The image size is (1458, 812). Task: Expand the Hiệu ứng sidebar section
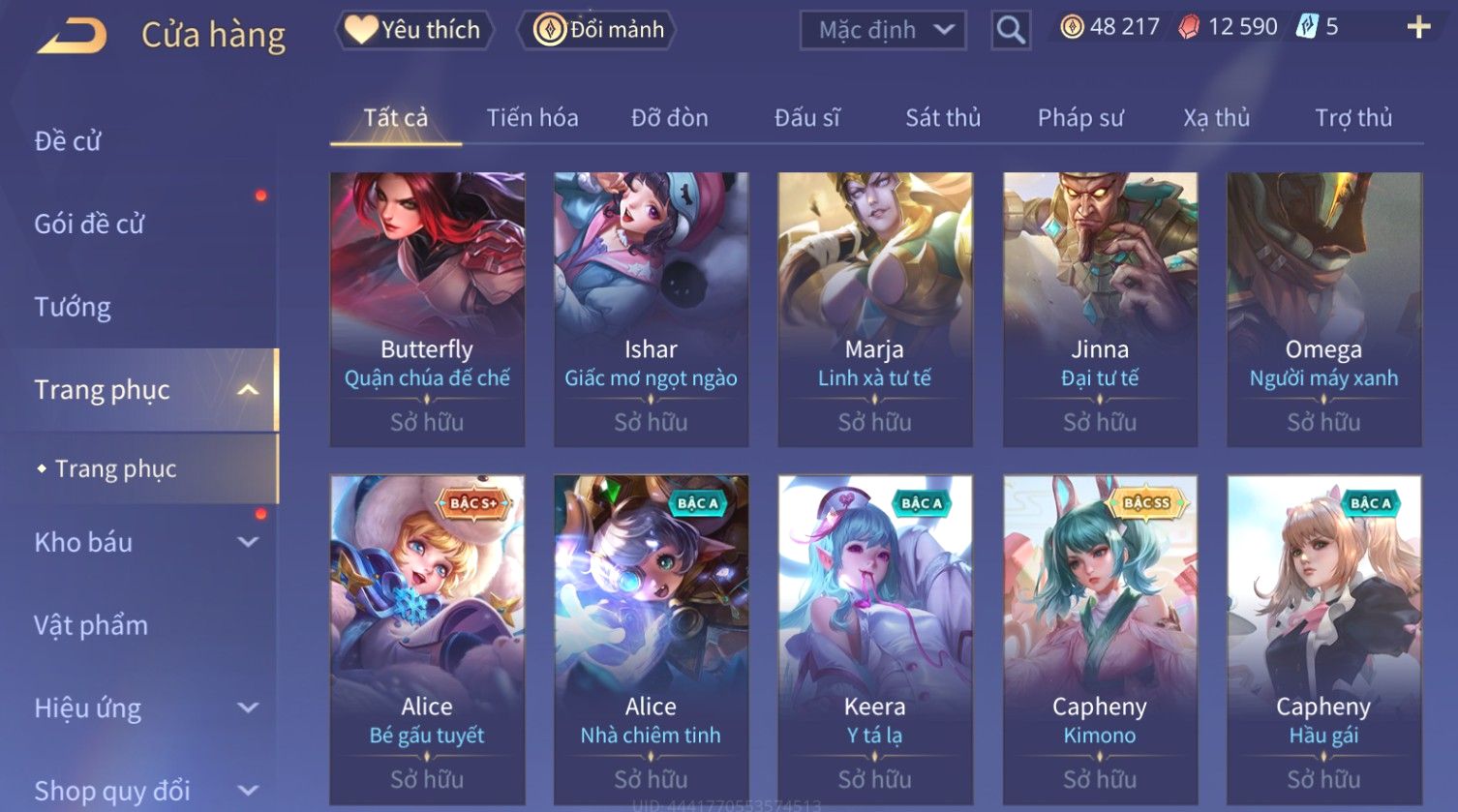pyautogui.click(x=248, y=708)
